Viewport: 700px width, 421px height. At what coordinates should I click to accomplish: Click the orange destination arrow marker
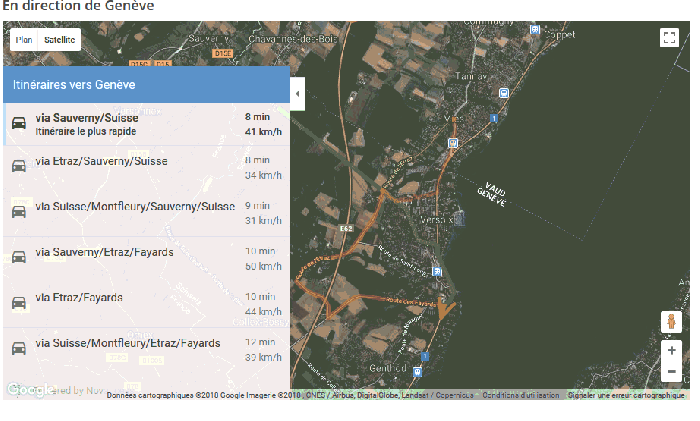click(444, 309)
